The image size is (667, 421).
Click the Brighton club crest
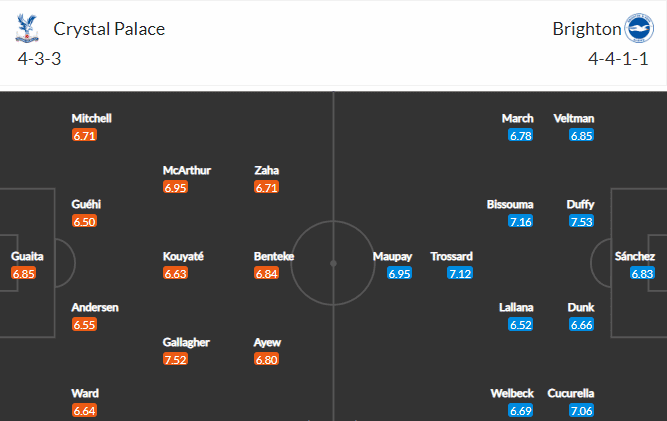(x=639, y=28)
